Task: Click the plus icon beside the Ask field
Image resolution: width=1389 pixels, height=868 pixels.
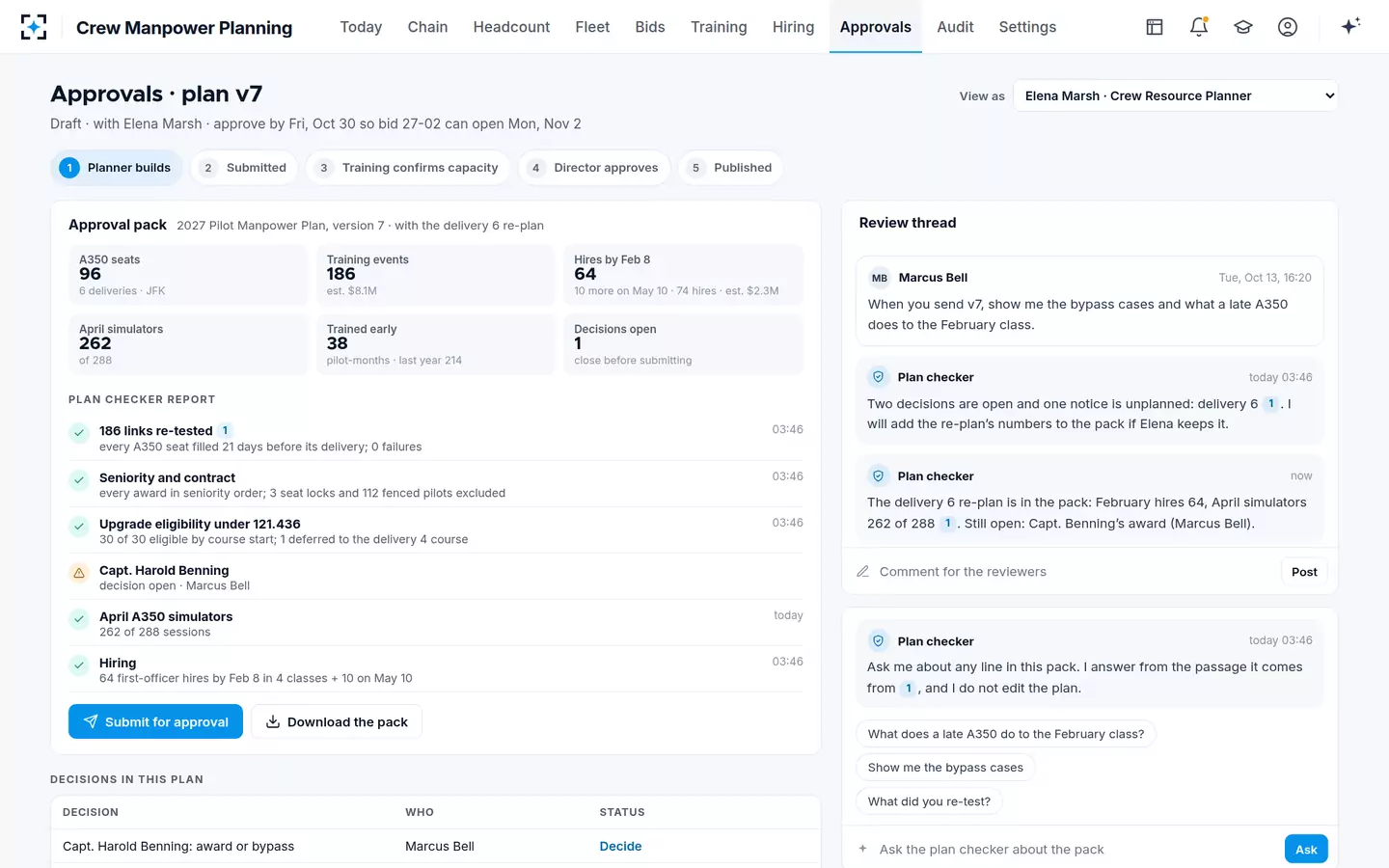Action: pyautogui.click(x=863, y=850)
